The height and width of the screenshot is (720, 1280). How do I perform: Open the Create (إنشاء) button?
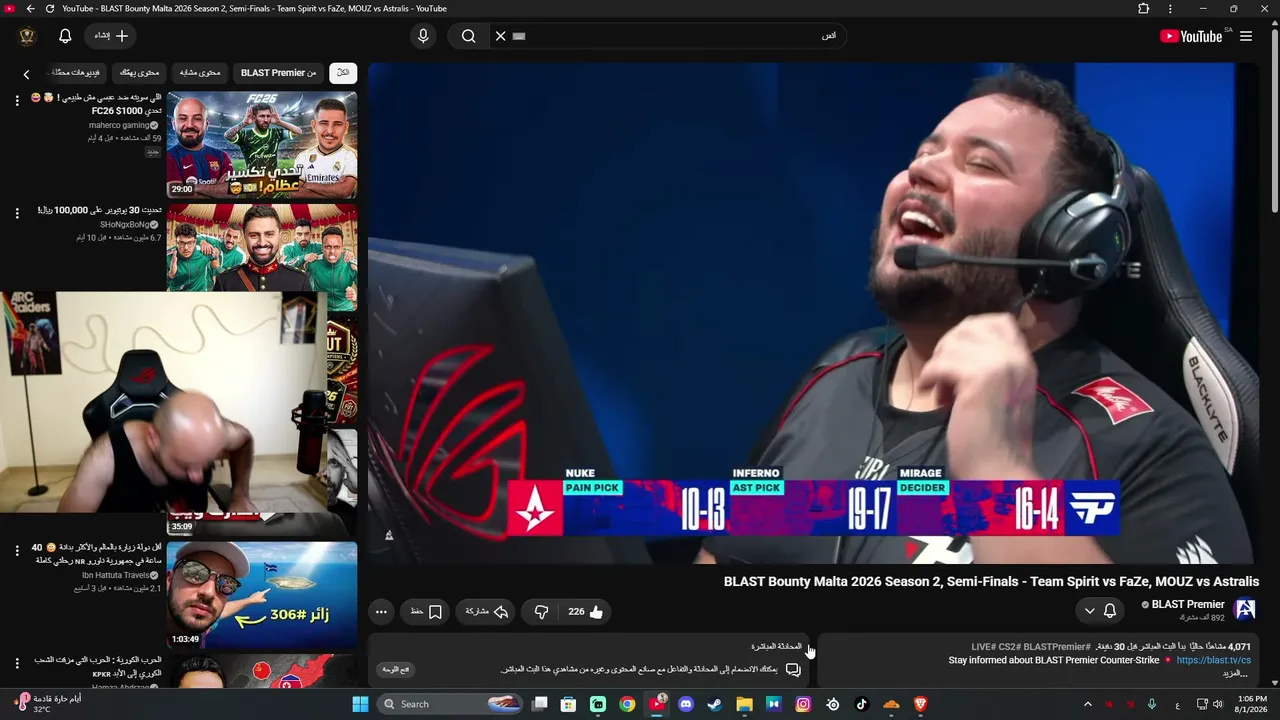point(111,36)
